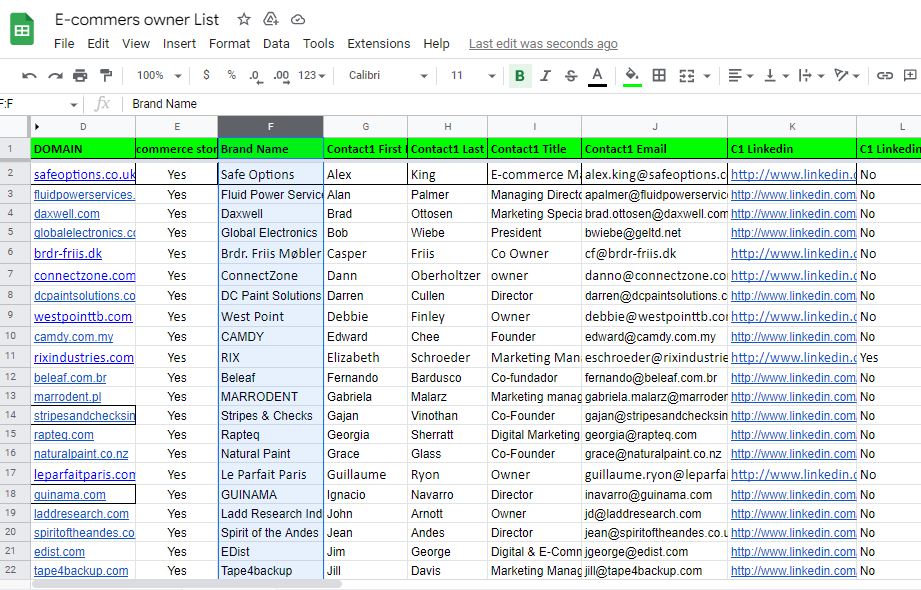This screenshot has height=590, width=921.
Task: Open the rixindustries.com domain link
Action: click(84, 357)
